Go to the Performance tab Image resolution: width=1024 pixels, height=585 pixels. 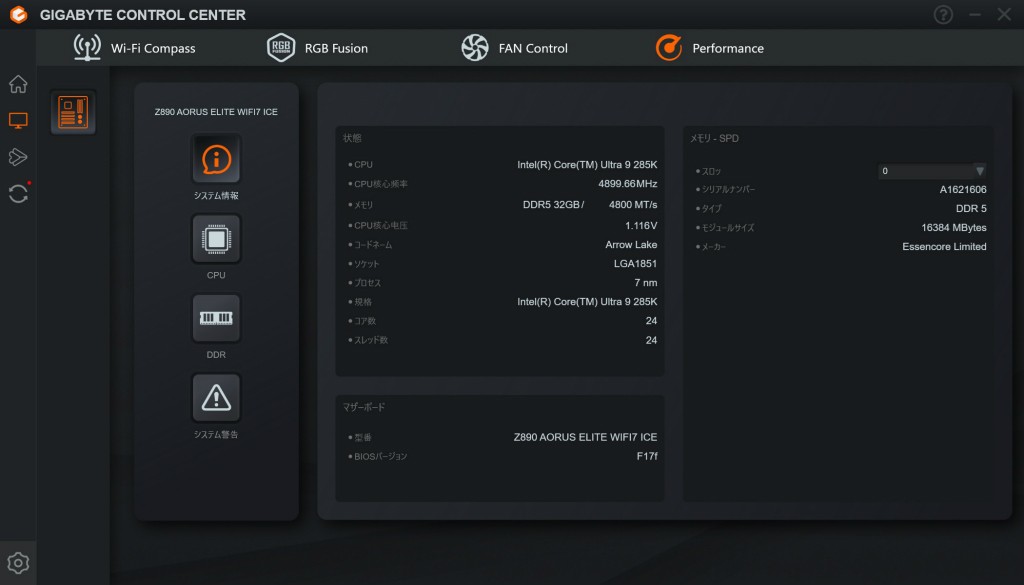pos(710,48)
